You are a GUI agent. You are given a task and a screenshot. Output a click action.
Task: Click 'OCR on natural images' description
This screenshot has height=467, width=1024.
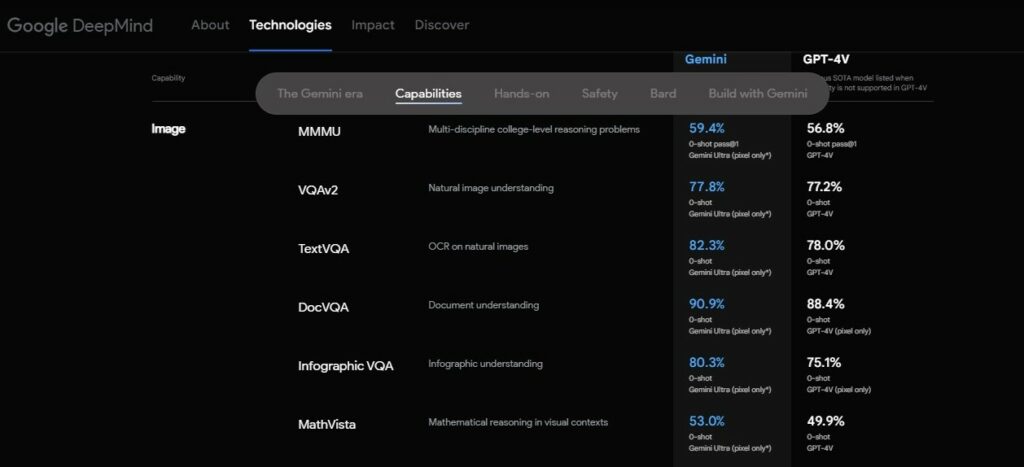click(x=478, y=247)
